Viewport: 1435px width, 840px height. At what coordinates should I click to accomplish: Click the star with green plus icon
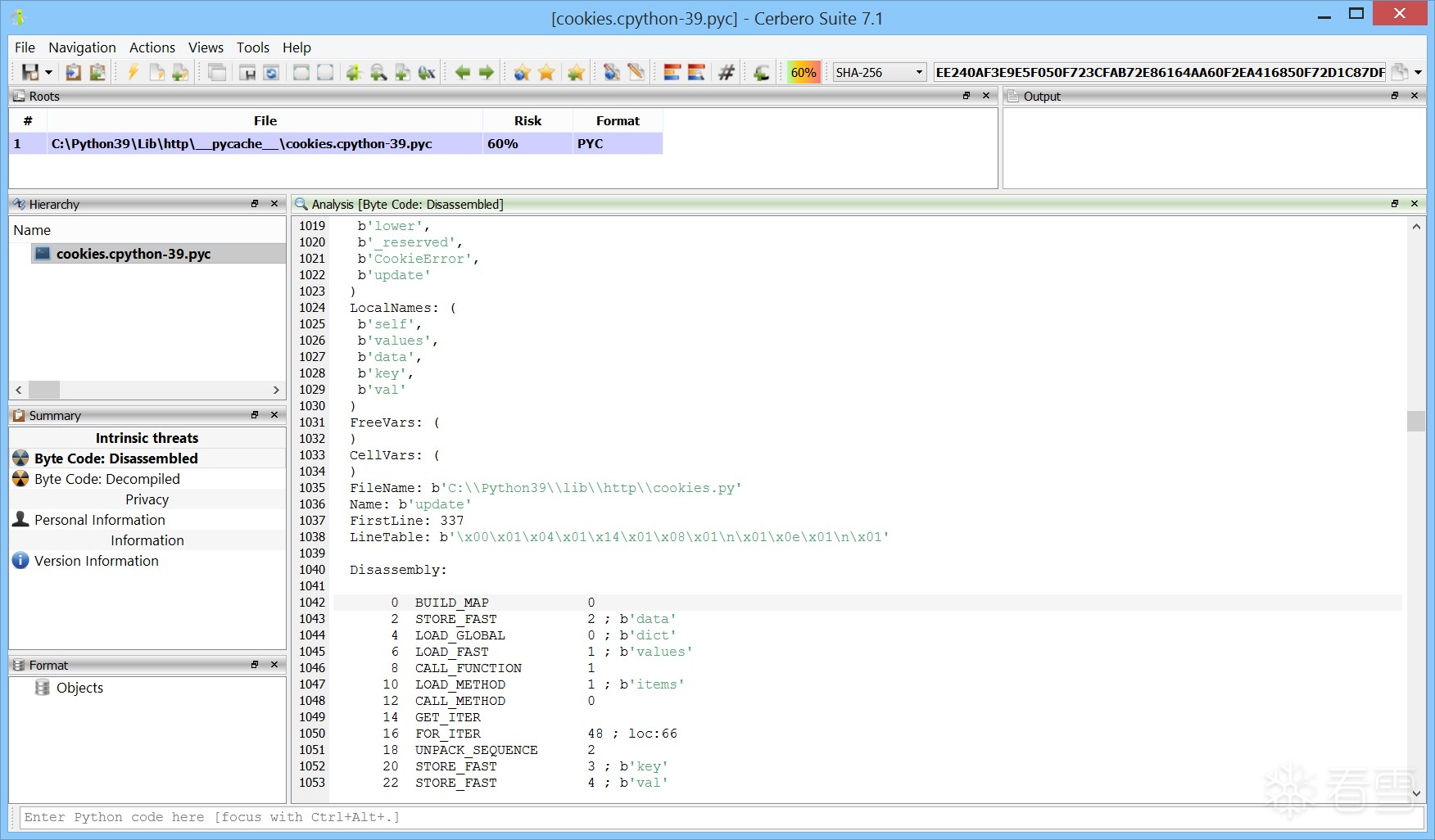(x=576, y=72)
